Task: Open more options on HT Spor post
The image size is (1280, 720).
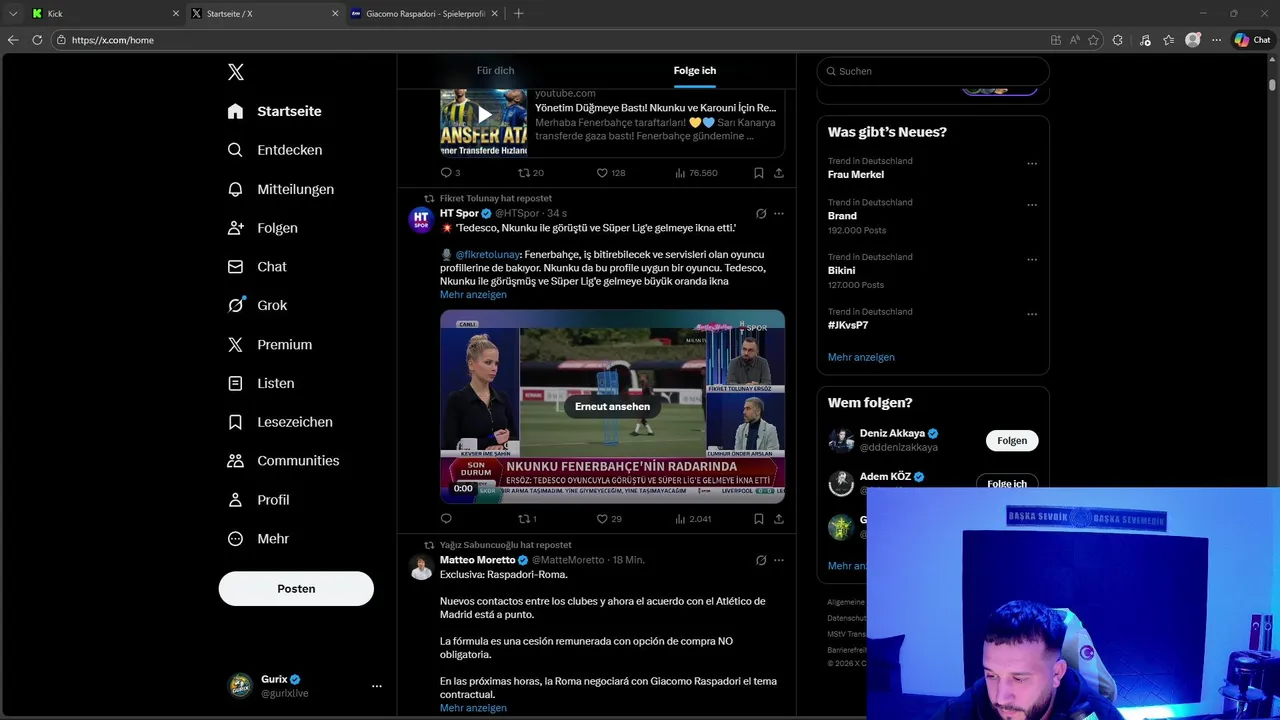Action: pos(779,214)
